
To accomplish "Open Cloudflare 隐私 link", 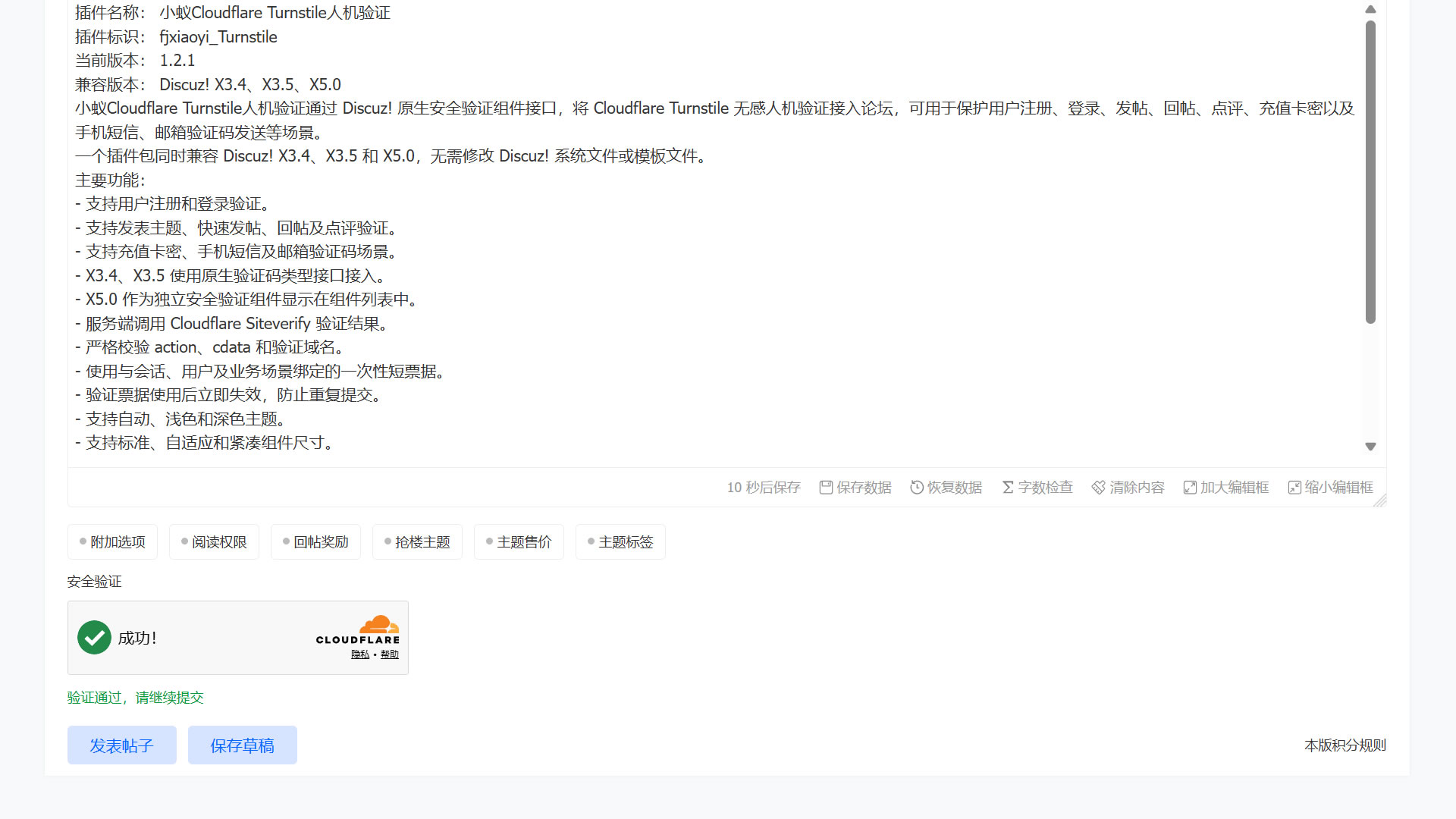I will [x=360, y=654].
